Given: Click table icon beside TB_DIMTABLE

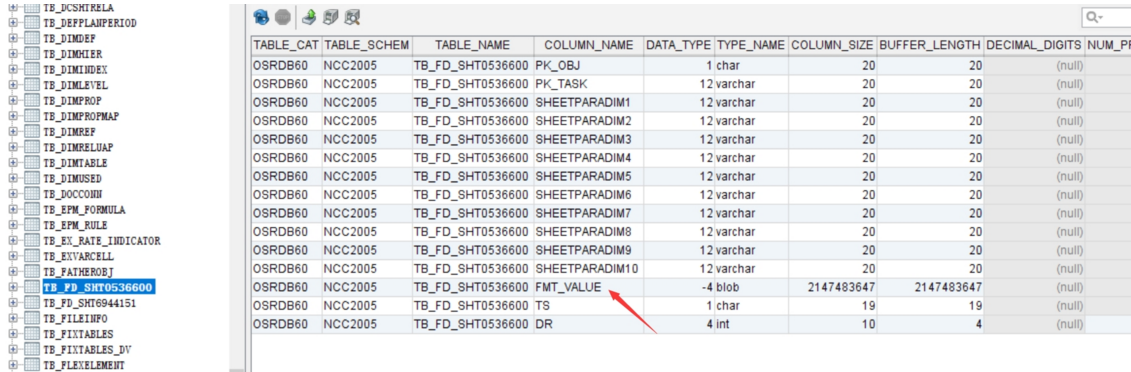Looking at the screenshot, I should tap(31, 163).
